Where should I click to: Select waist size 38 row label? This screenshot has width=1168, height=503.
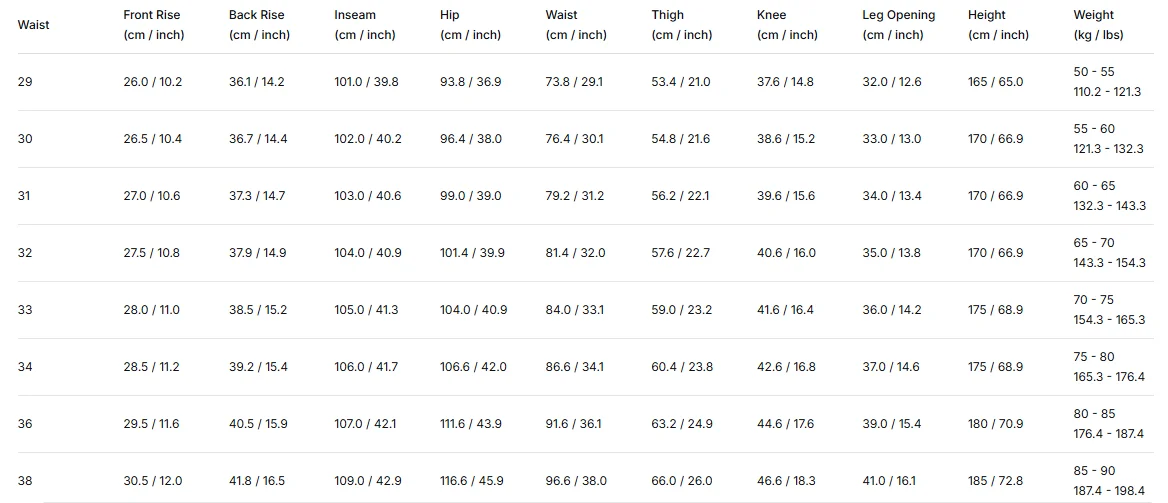click(x=25, y=481)
